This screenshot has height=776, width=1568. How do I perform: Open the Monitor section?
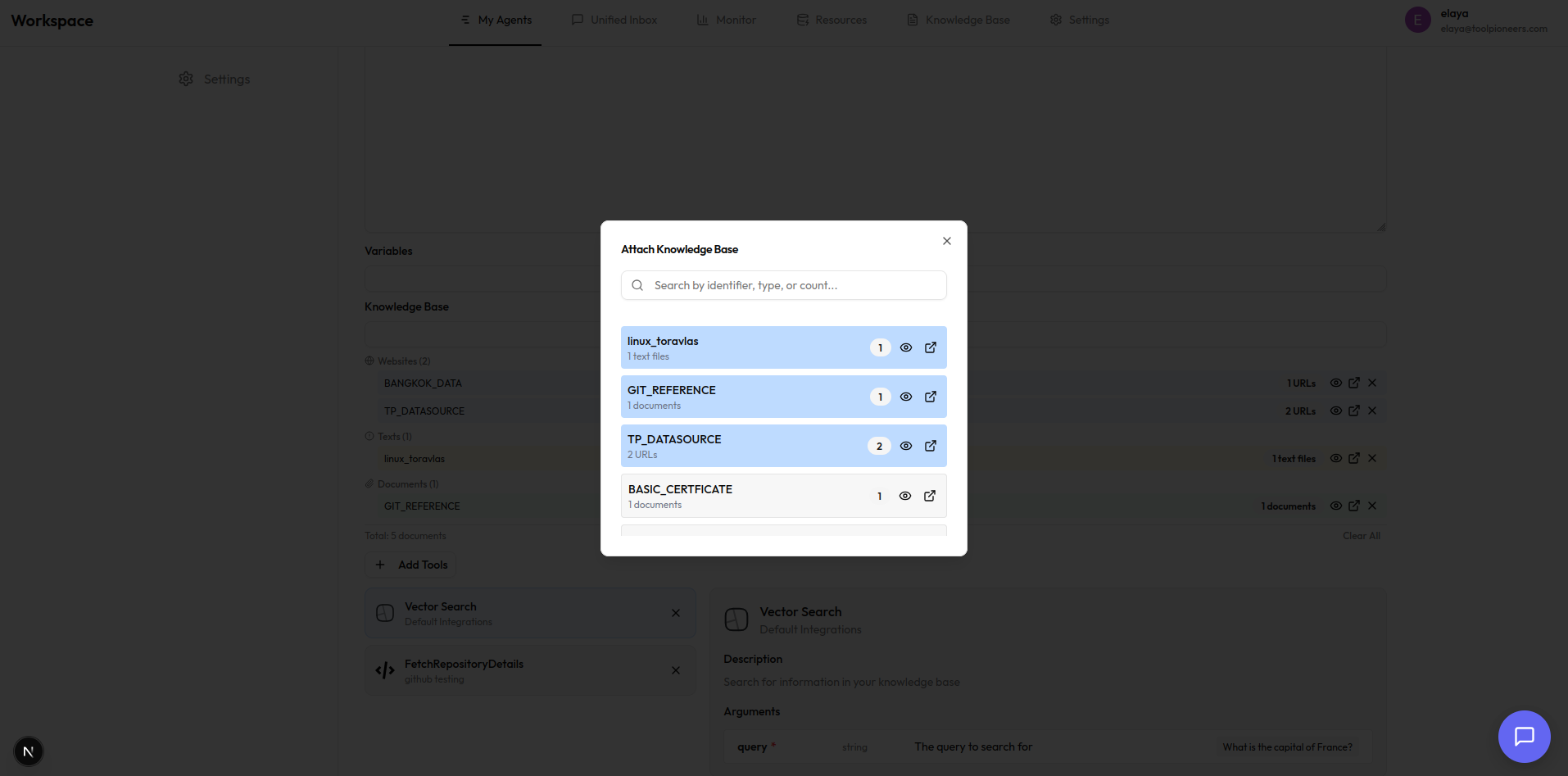[x=726, y=20]
